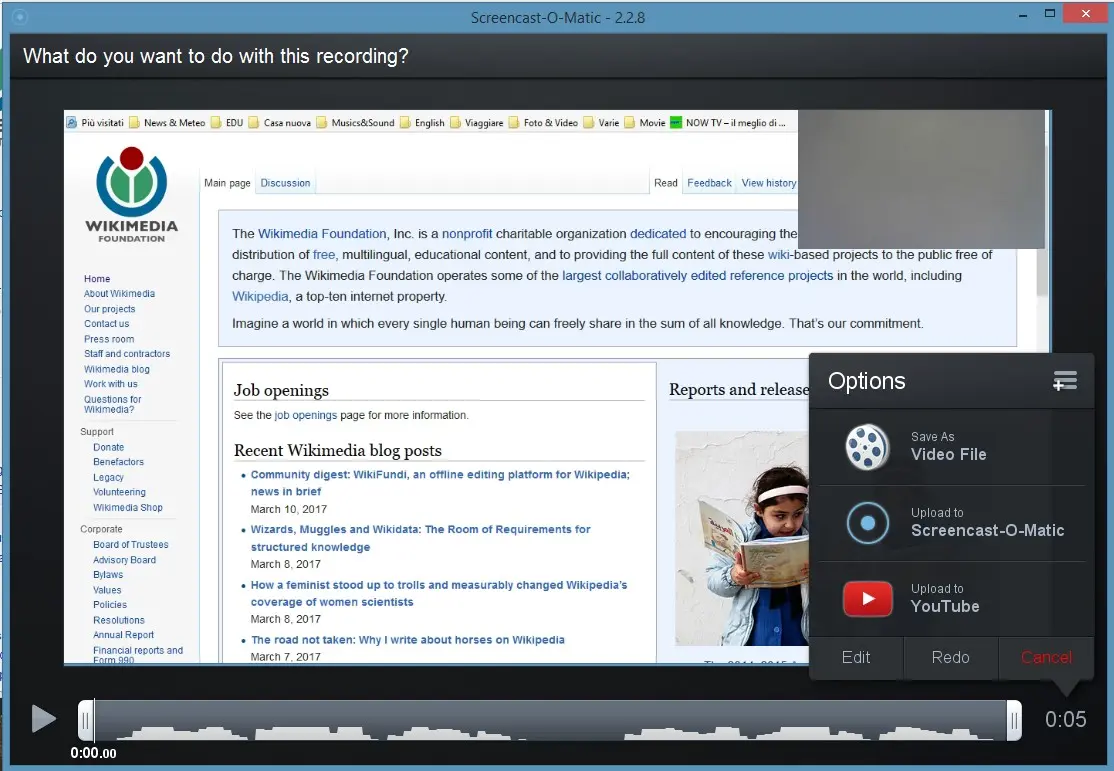The width and height of the screenshot is (1114, 771).
Task: Click the Press room sidebar link
Action: (x=109, y=339)
